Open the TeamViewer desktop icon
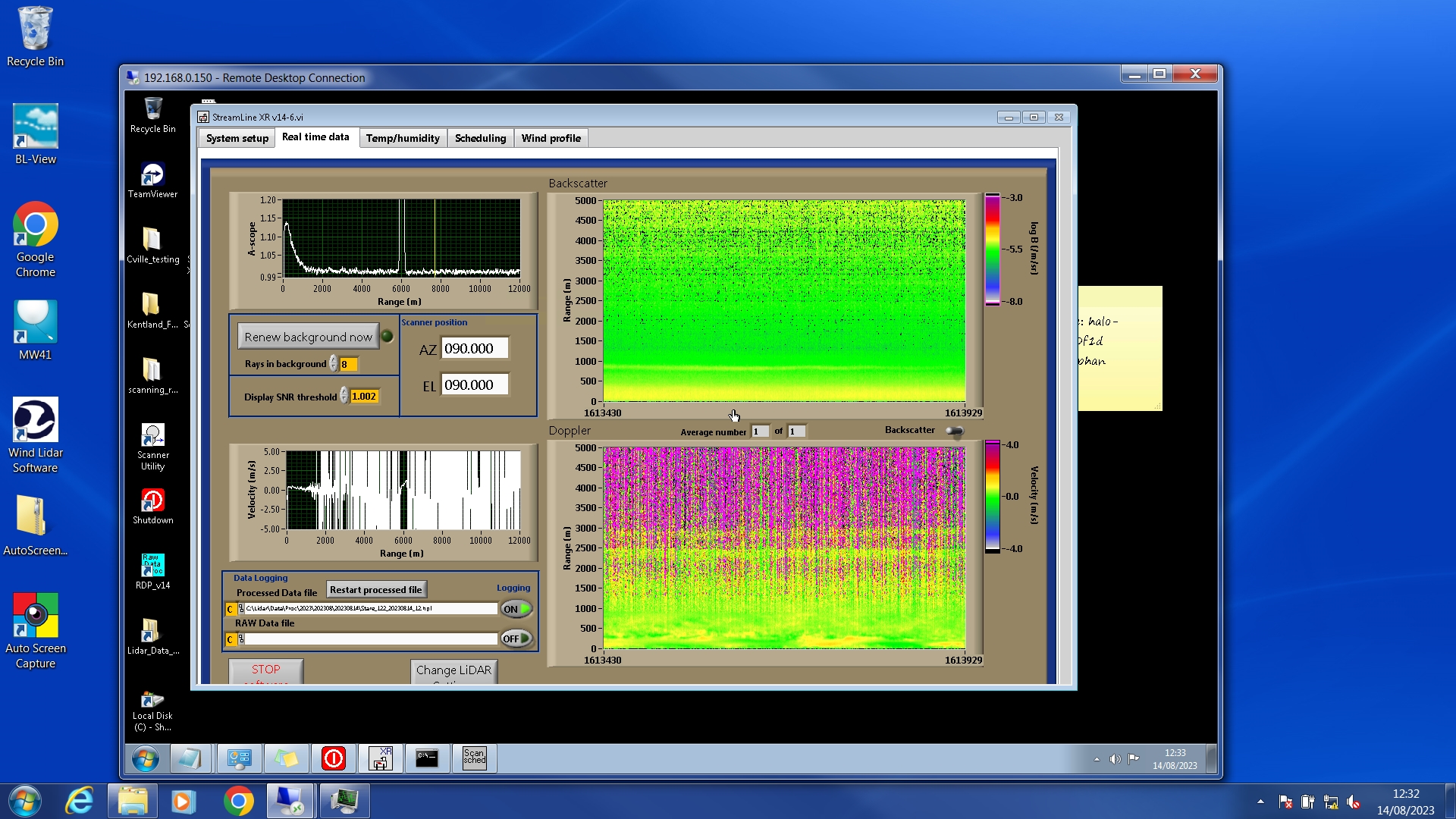 tap(152, 175)
